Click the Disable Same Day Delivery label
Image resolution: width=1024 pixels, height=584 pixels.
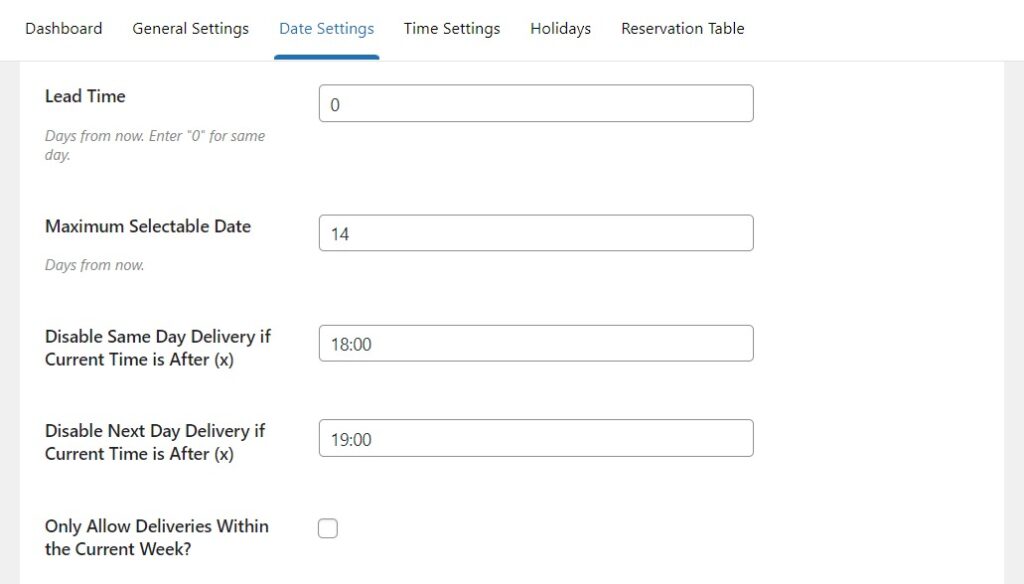click(156, 347)
